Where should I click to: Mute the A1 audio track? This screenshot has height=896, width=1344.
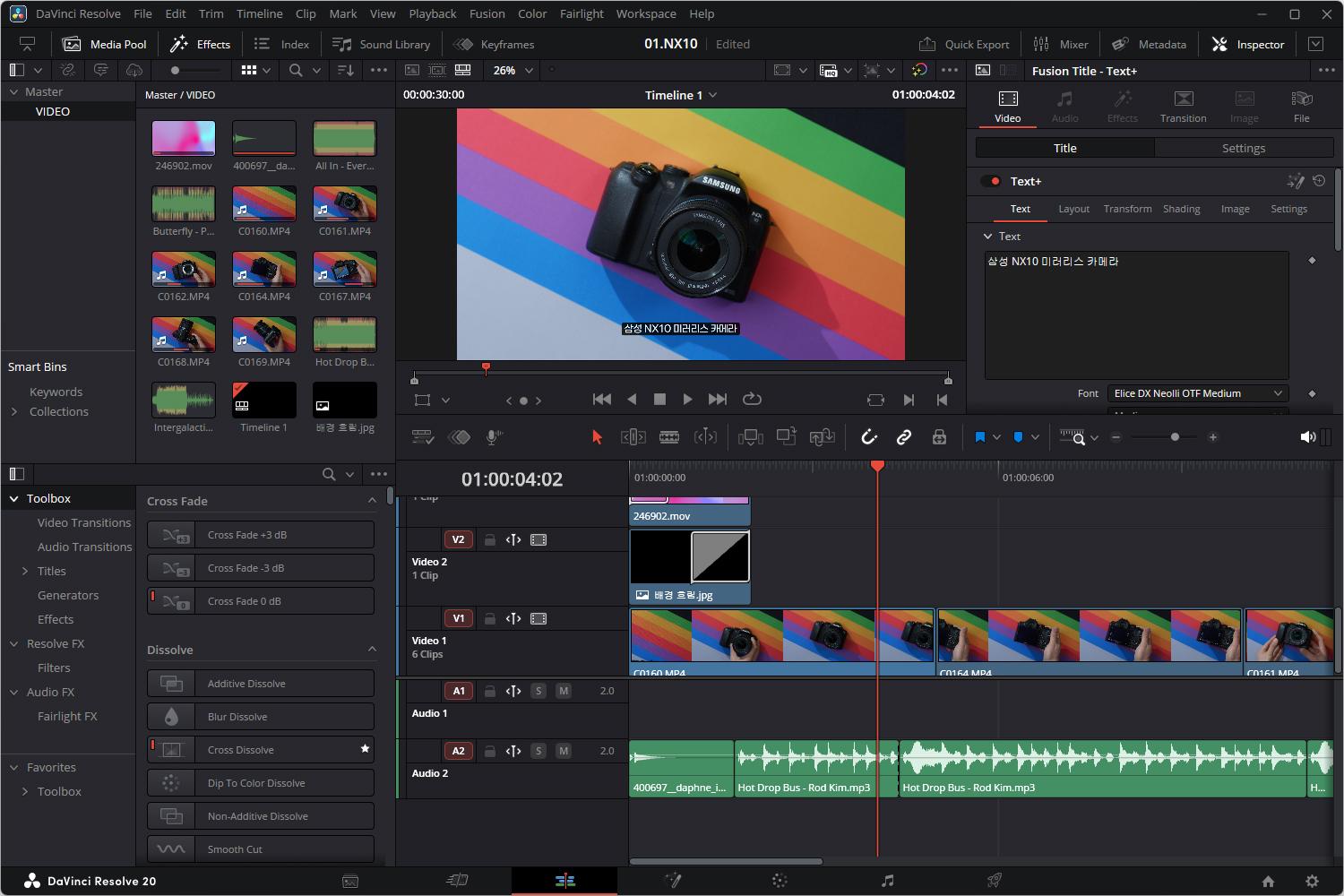coord(564,691)
